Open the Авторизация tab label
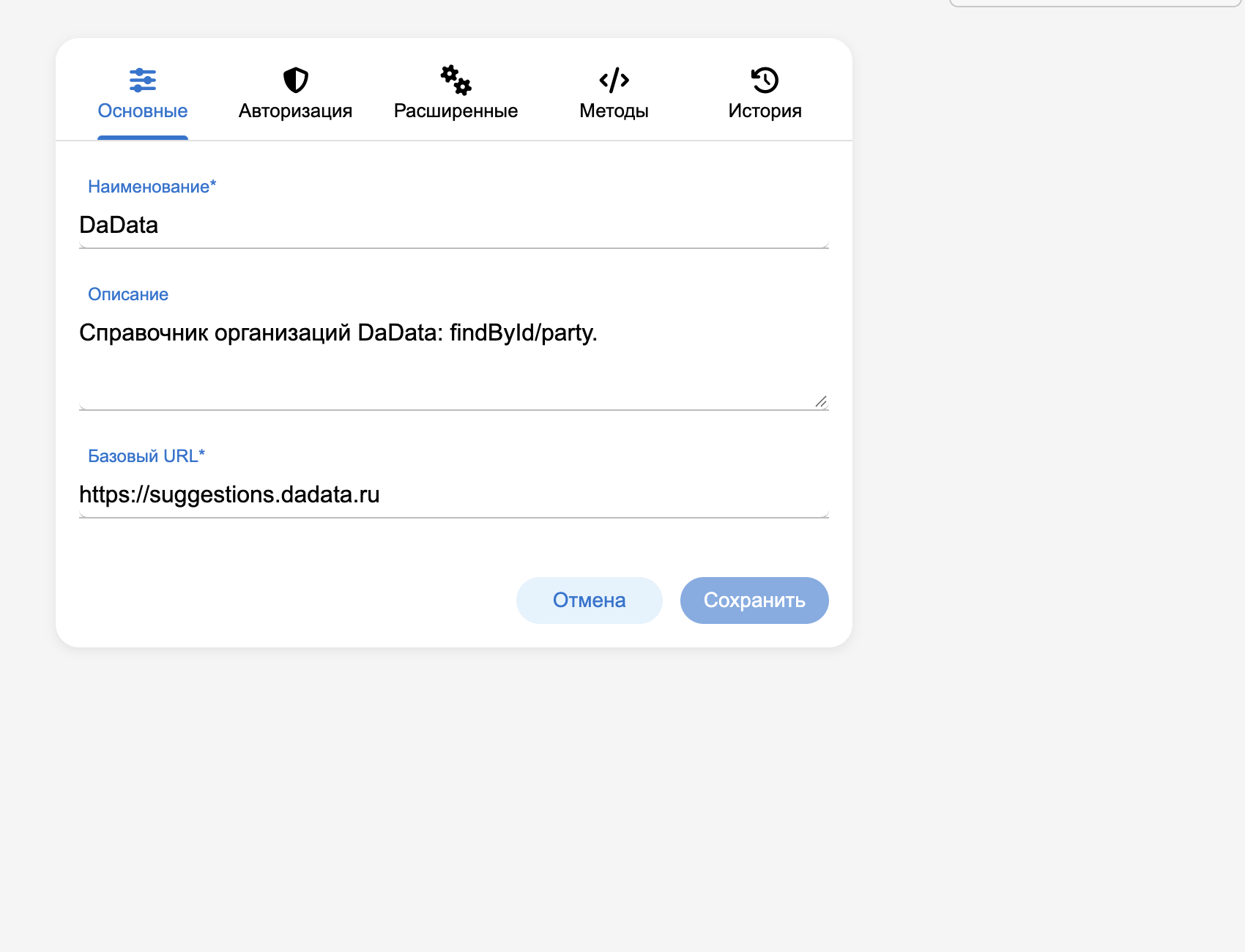The image size is (1245, 952). coord(296,111)
